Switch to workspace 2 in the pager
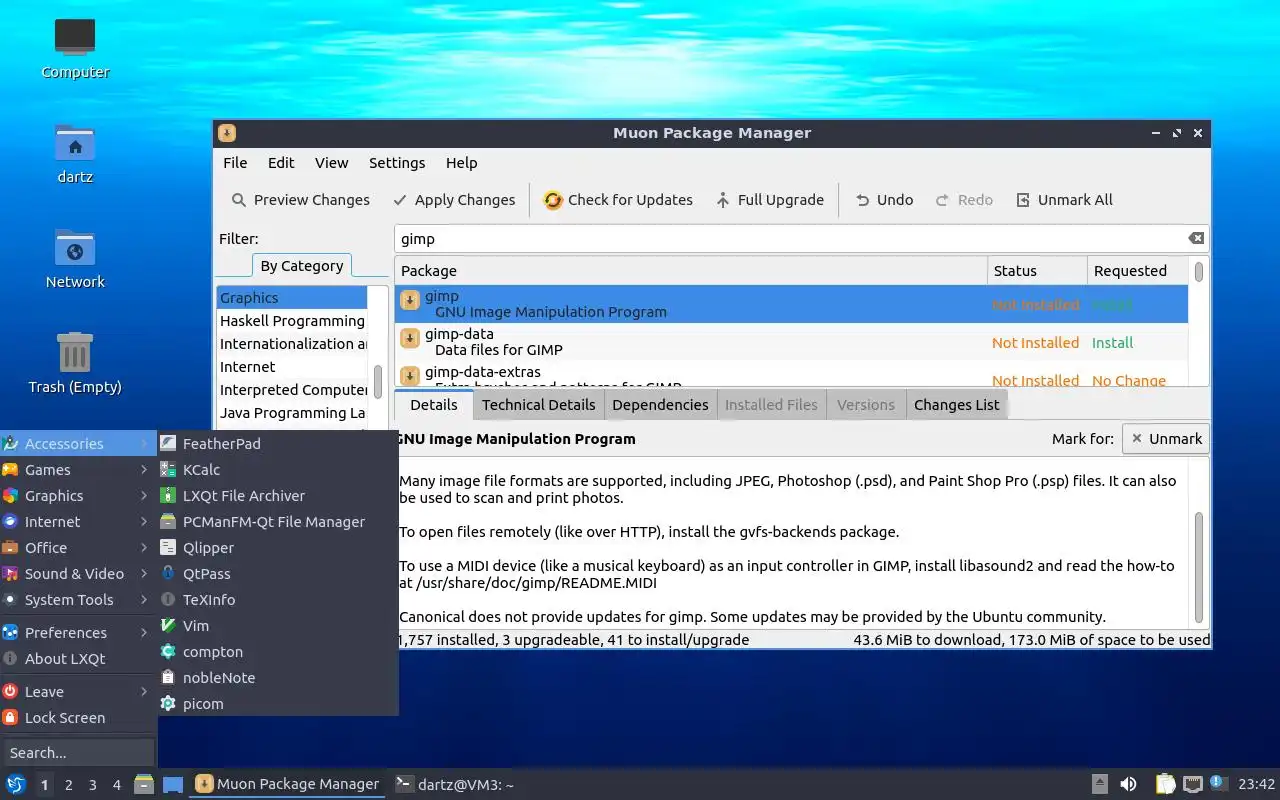Screen dimensions: 1280x800 tap(68, 785)
